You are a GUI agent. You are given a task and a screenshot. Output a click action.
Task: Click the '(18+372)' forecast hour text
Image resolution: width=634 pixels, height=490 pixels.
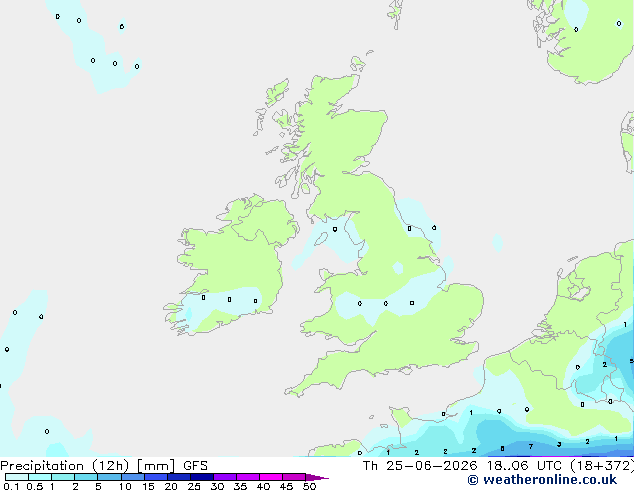(602, 466)
